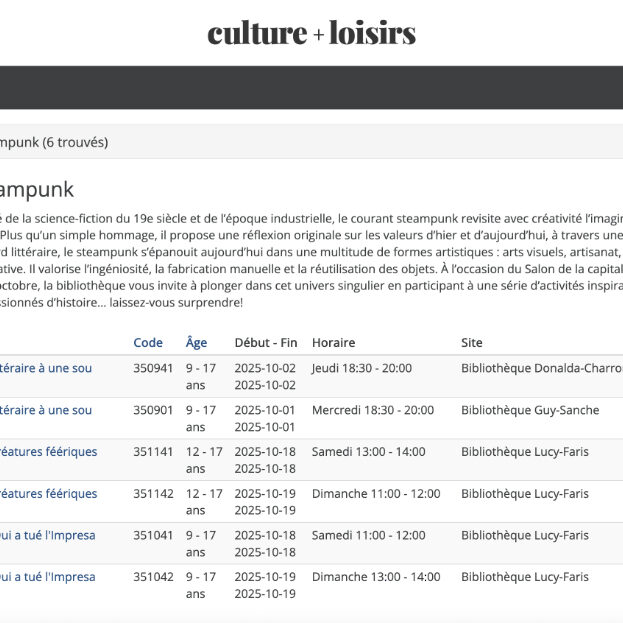Sort the table by Âge column
Screen dimensions: 623x623
point(196,342)
